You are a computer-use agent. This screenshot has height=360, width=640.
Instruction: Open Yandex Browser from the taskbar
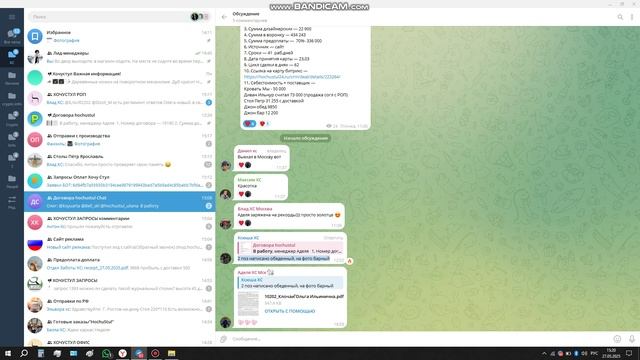pyautogui.click(x=122, y=353)
